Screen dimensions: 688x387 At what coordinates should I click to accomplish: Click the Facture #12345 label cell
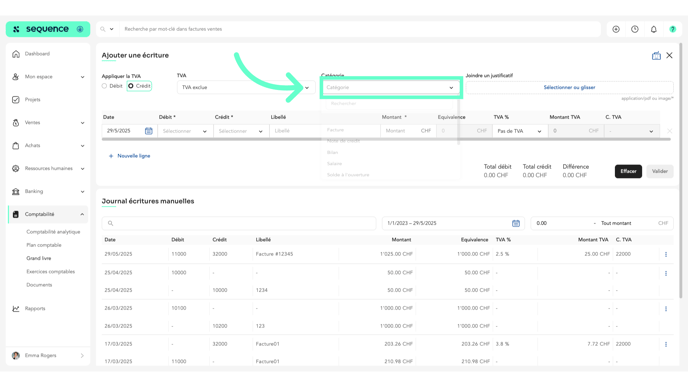[274, 254]
